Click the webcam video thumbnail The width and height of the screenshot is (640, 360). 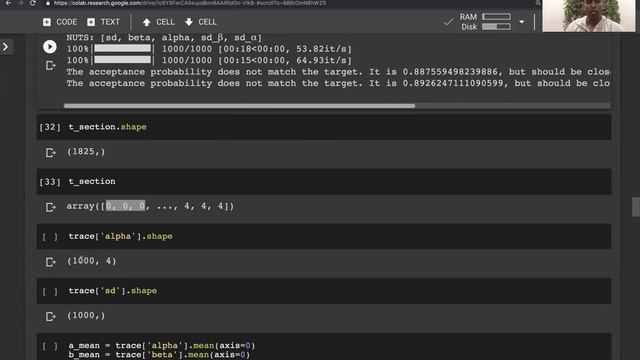(589, 16)
